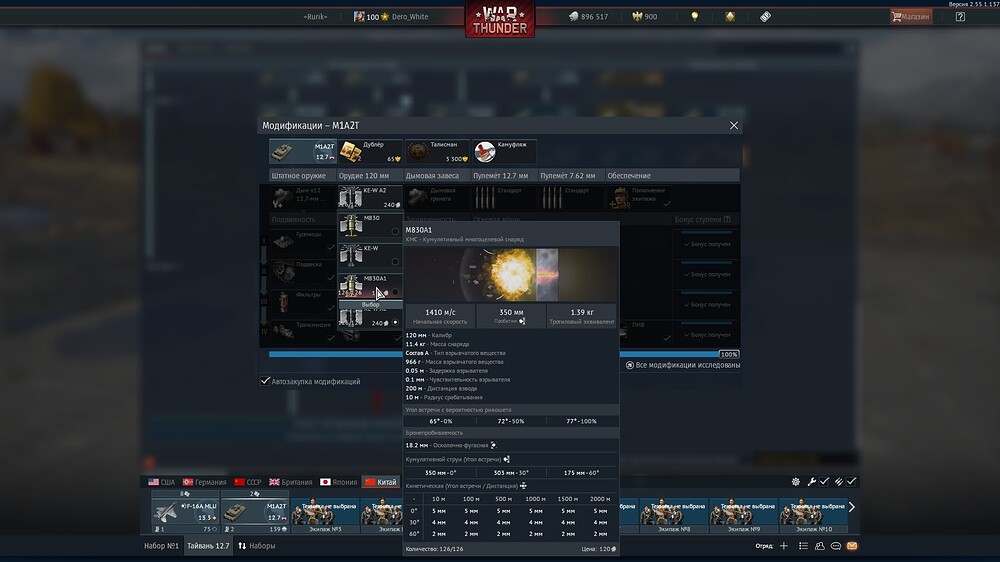
Task: Open the ticket items icon in top bar
Action: coord(765,17)
